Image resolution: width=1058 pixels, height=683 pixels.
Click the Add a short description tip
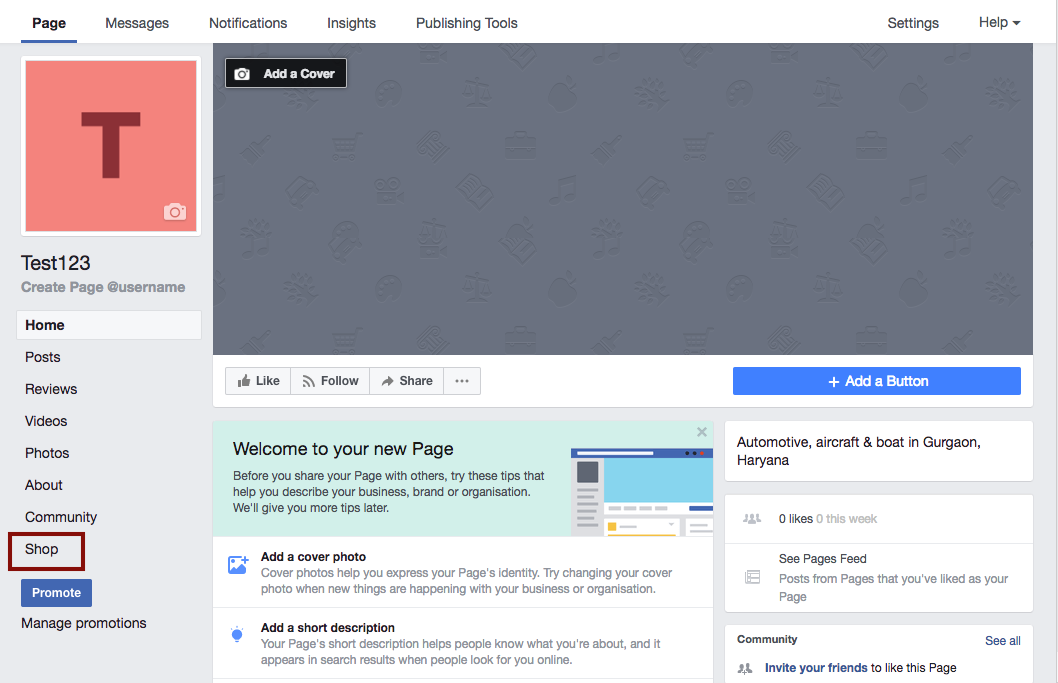point(327,628)
